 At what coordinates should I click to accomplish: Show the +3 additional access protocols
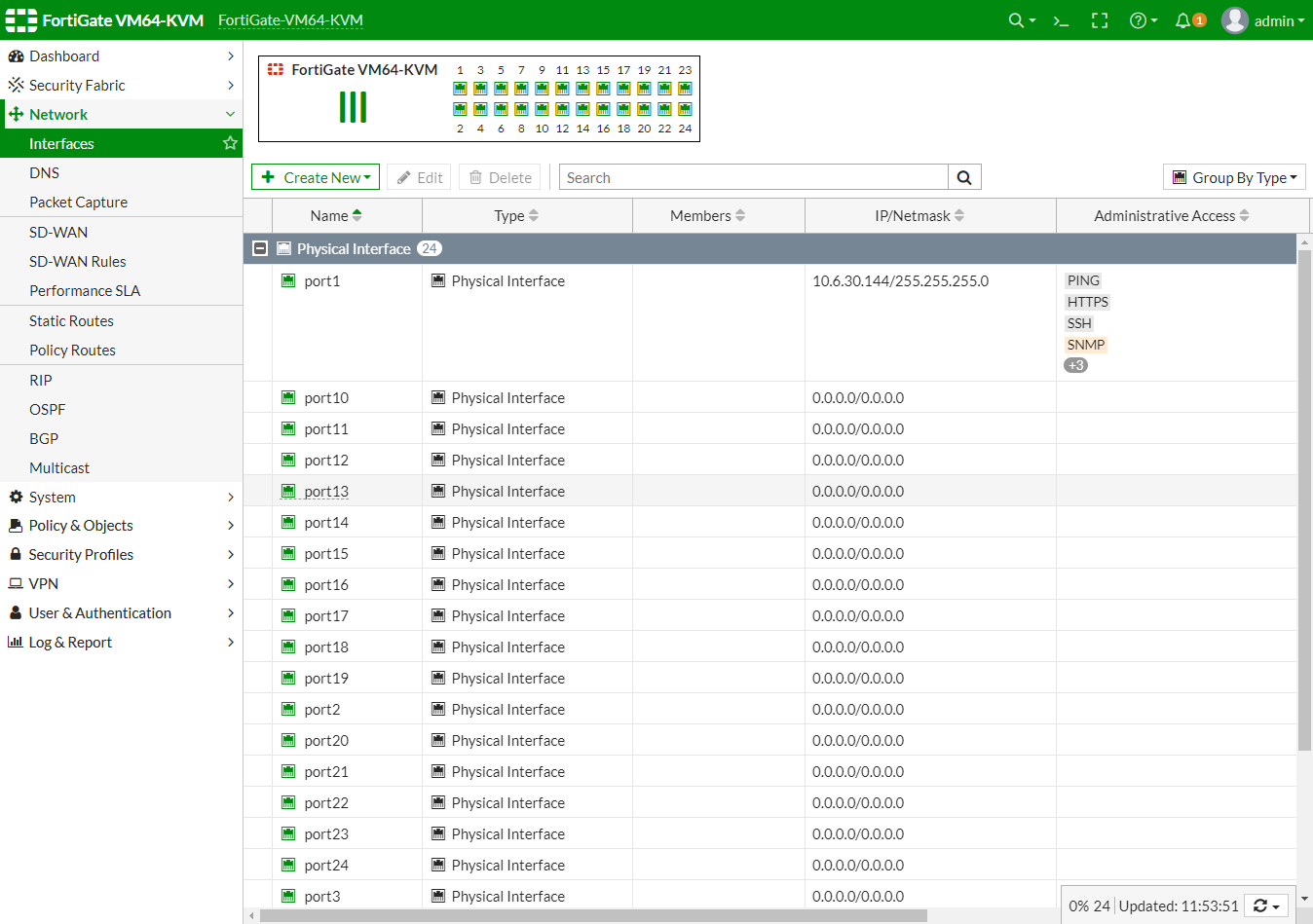pos(1075,365)
